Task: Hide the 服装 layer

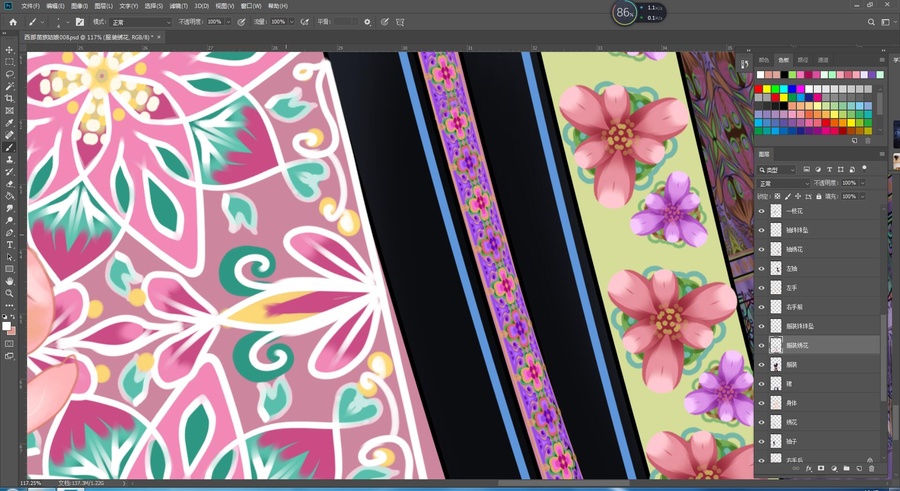Action: click(x=762, y=365)
